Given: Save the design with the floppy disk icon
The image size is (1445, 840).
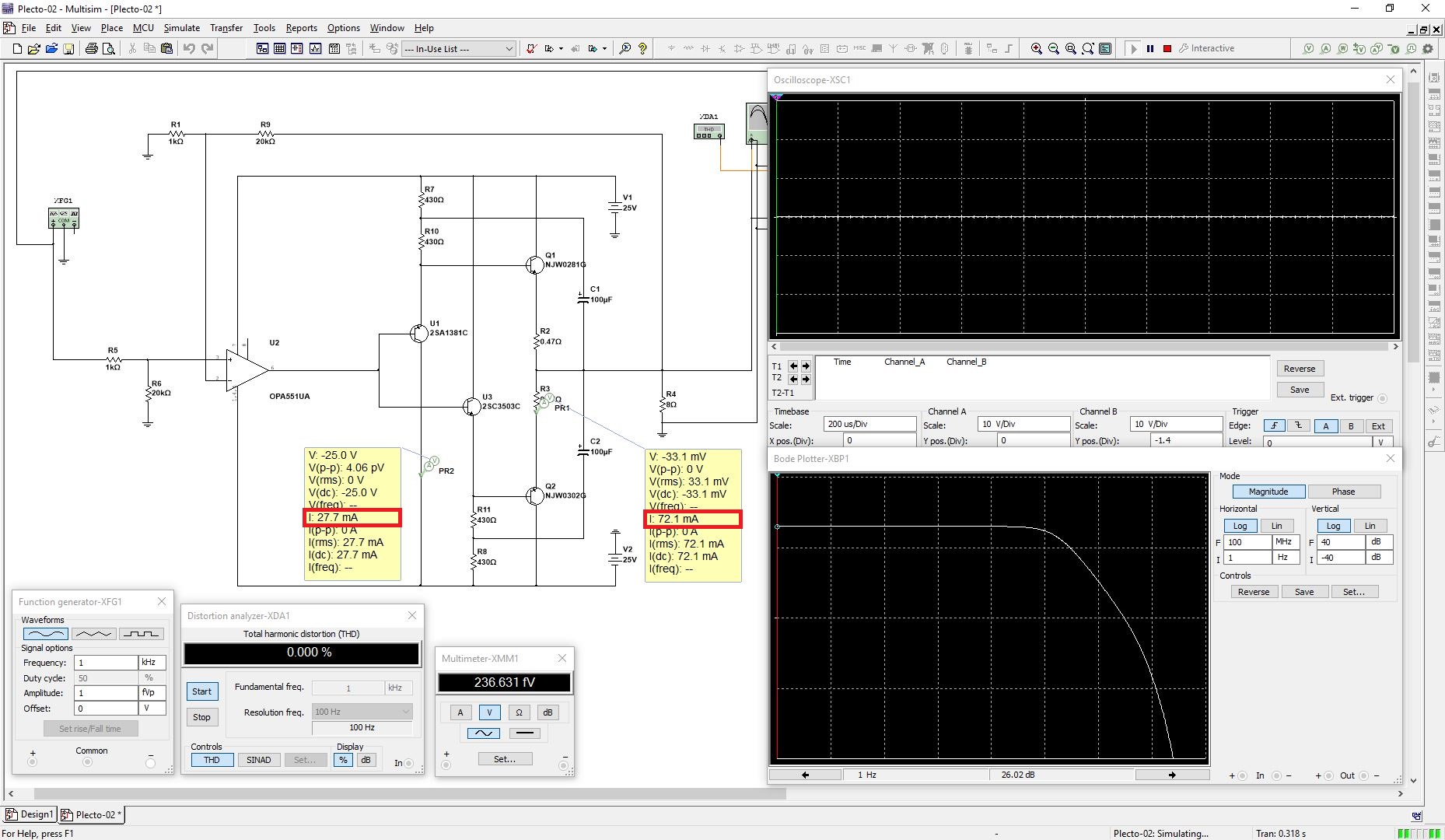Looking at the screenshot, I should [68, 48].
